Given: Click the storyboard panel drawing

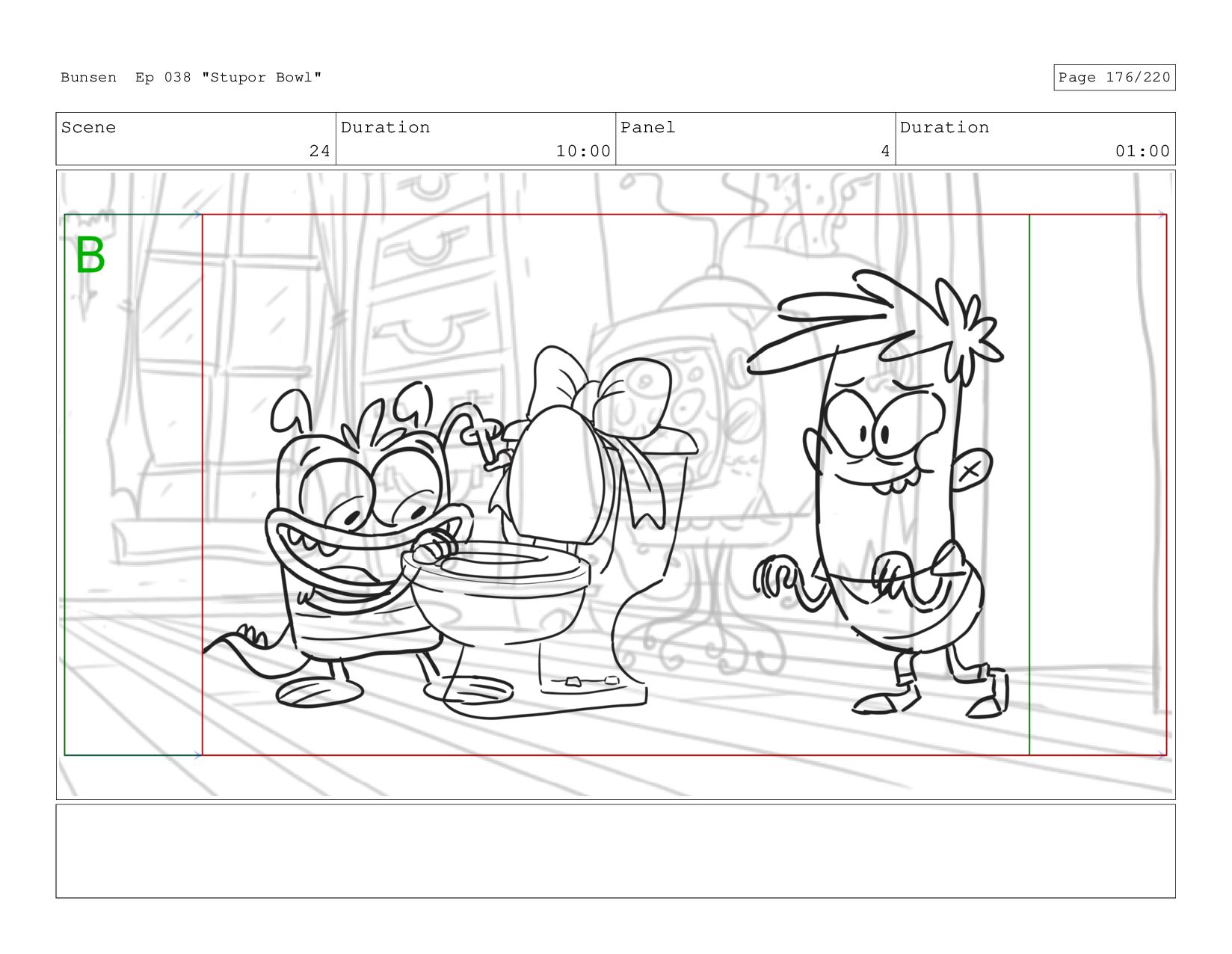Looking at the screenshot, I should click(615, 484).
